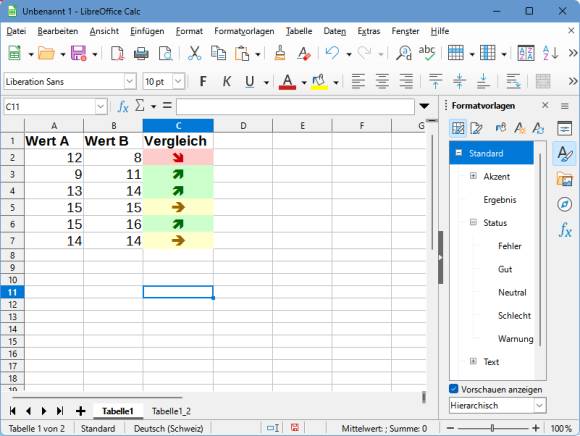Click the Undo arrow icon
This screenshot has height=436, width=580.
point(332,53)
